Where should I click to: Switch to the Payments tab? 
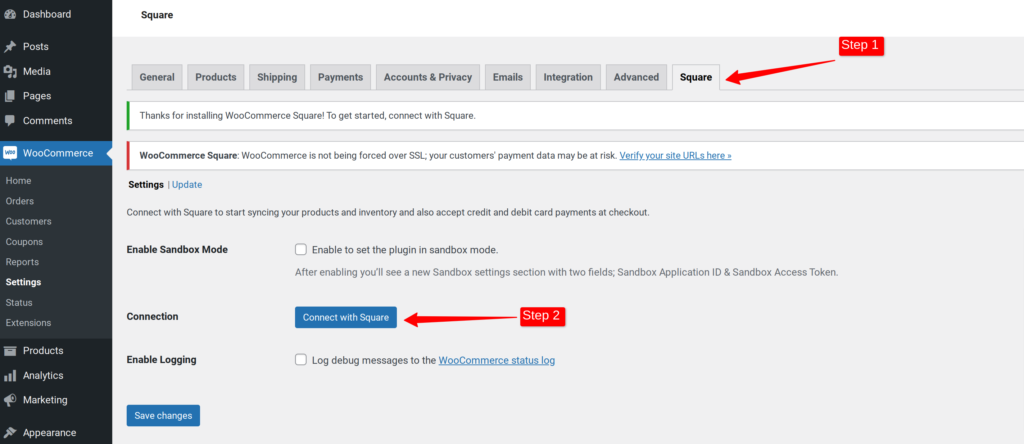340,77
